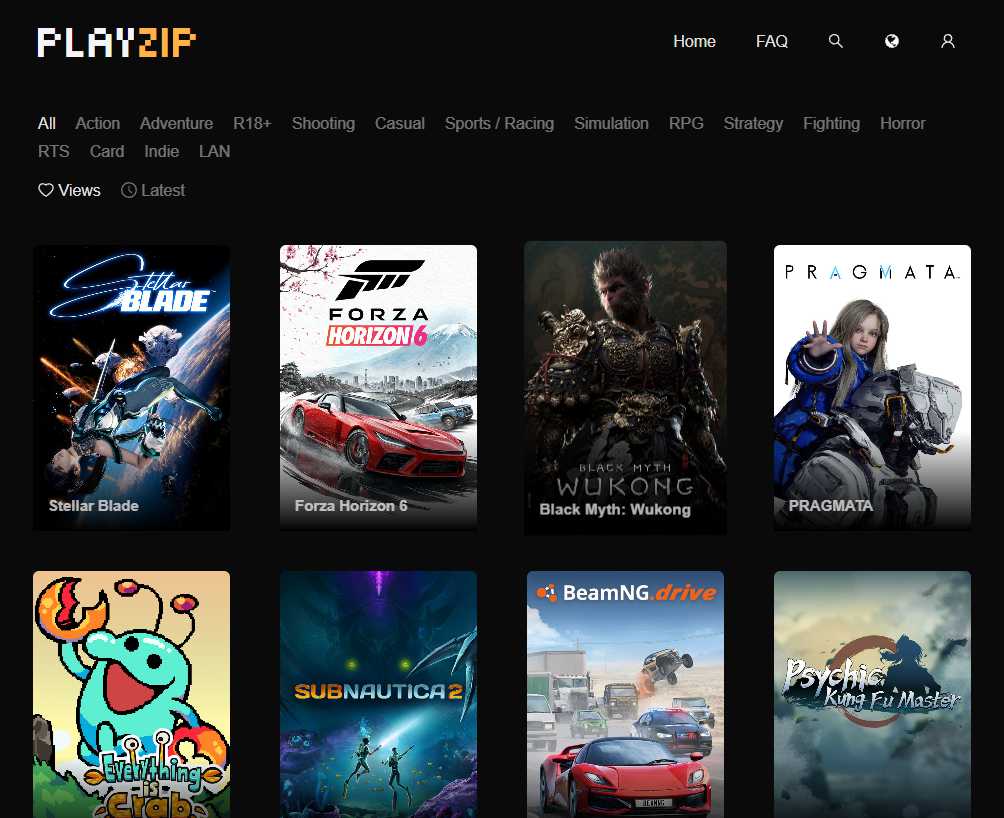This screenshot has height=818, width=1004.
Task: Open the Forza Horizon 6 game card
Action: [x=378, y=387]
